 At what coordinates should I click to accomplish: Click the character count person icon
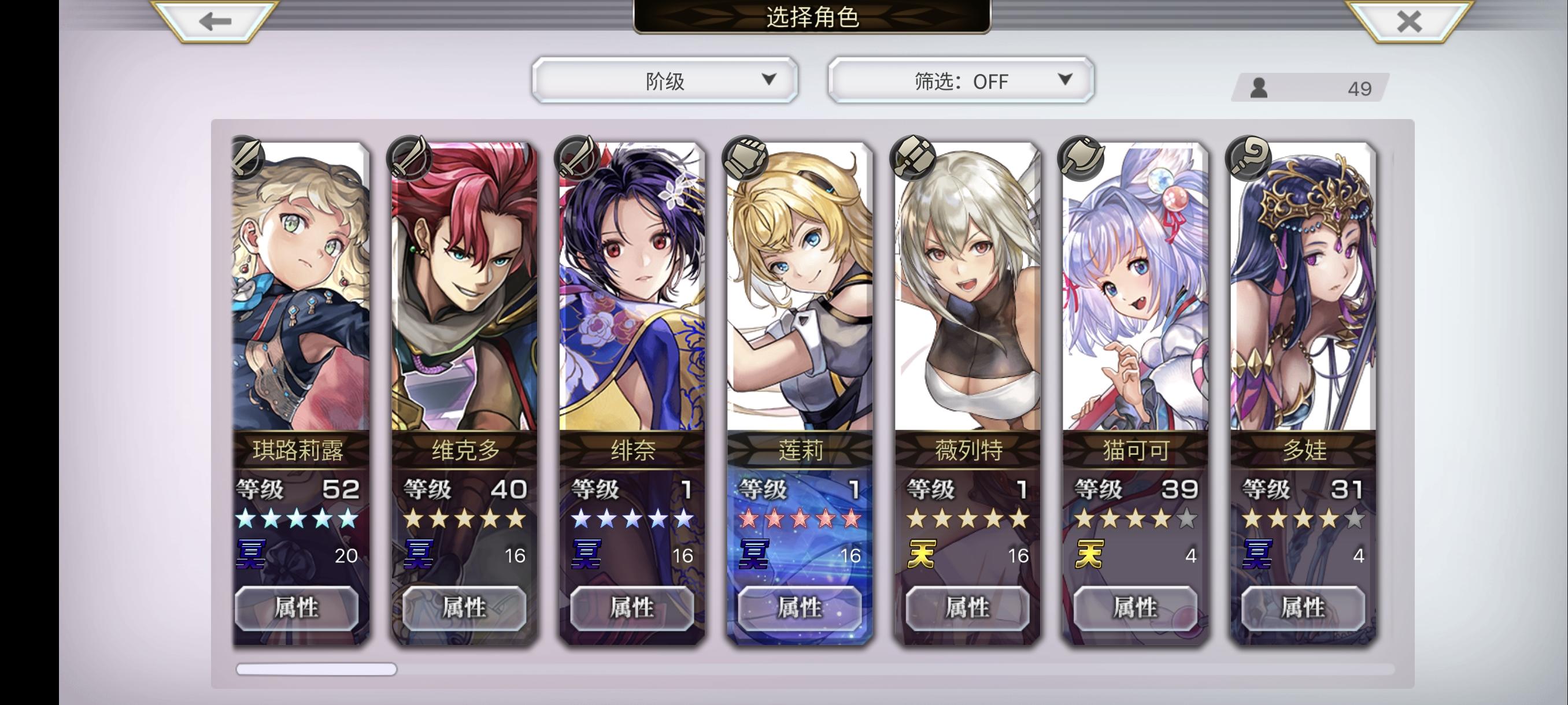click(1259, 88)
